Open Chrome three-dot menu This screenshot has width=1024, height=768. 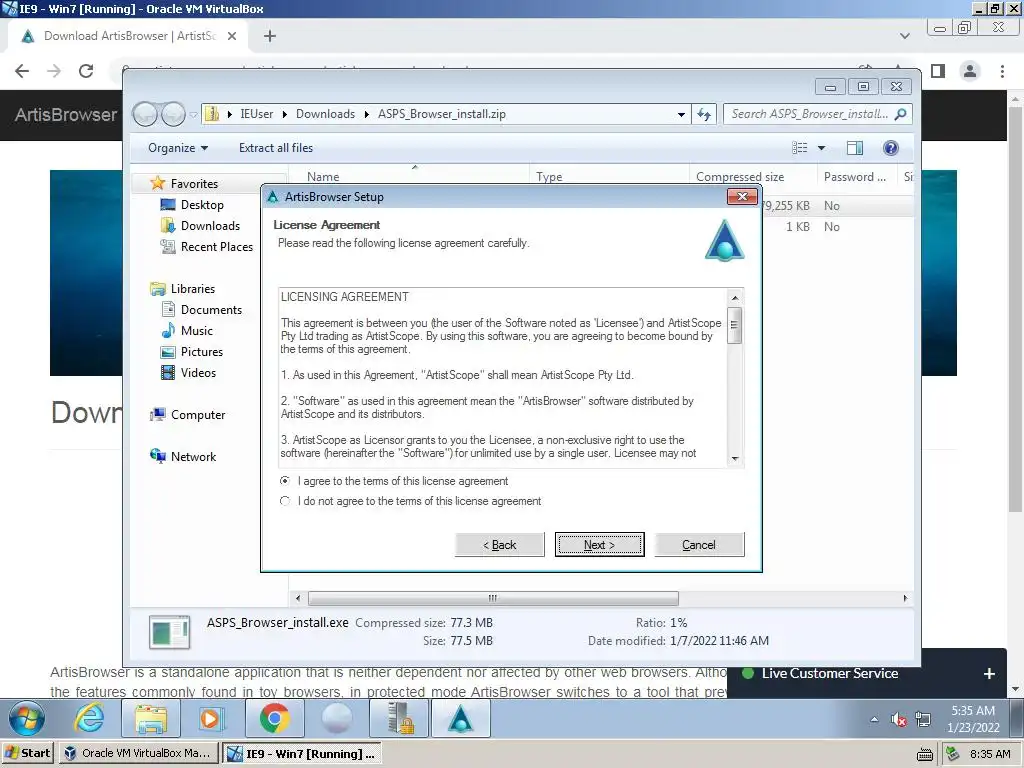click(1002, 71)
